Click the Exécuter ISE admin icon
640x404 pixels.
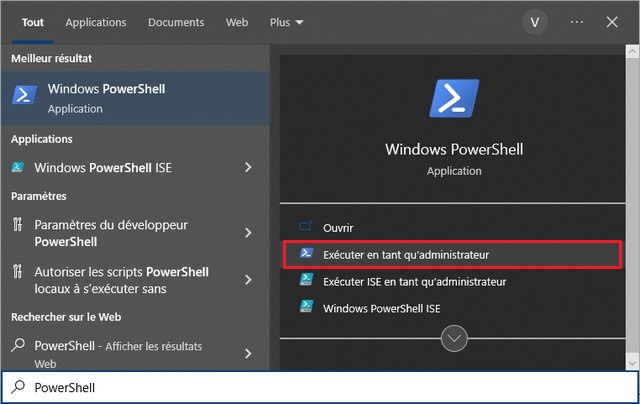tap(306, 280)
